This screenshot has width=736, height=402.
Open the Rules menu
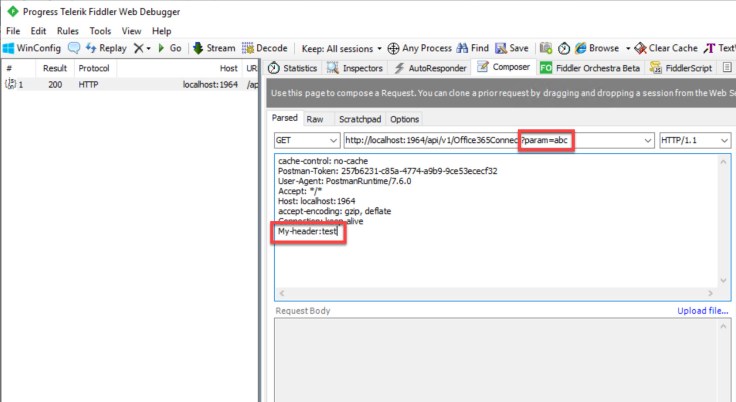coord(68,31)
